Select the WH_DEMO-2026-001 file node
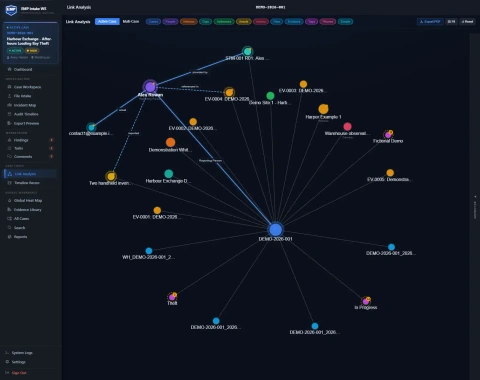The height and width of the screenshot is (380, 480). tap(149, 251)
